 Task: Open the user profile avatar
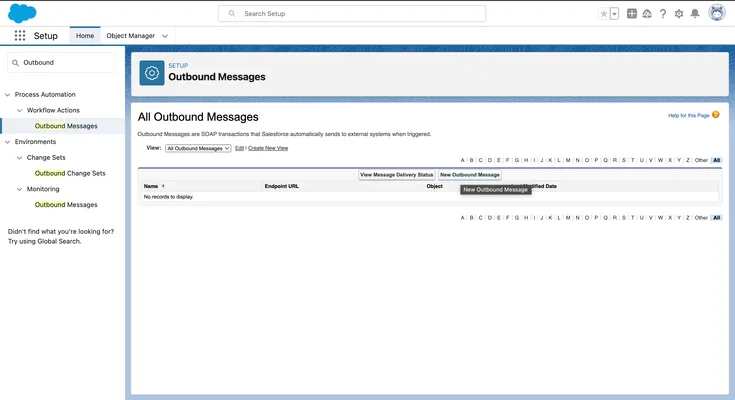[717, 13]
